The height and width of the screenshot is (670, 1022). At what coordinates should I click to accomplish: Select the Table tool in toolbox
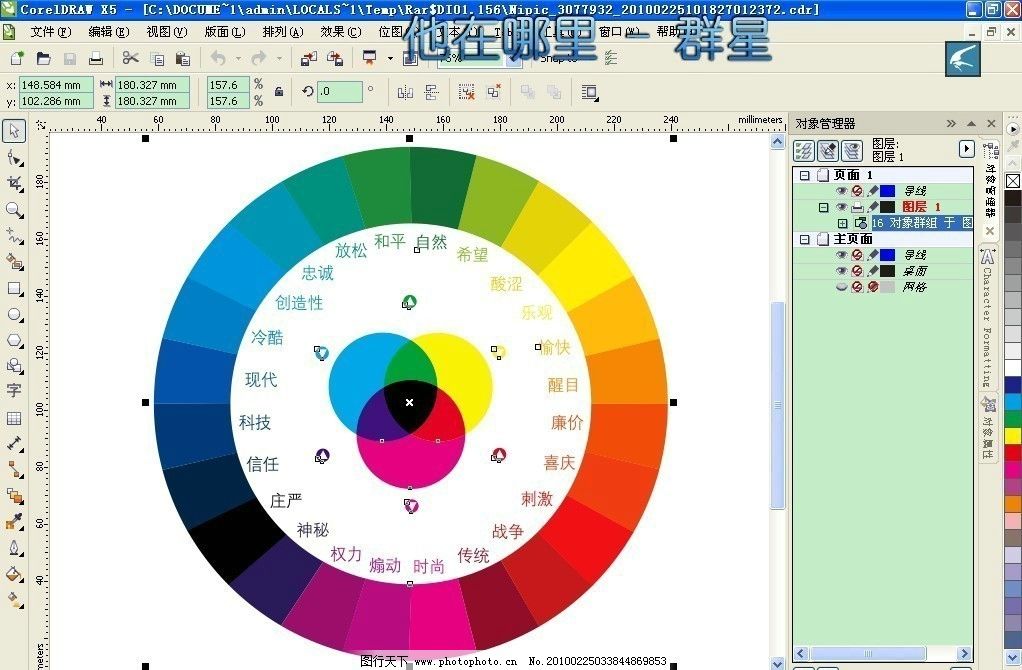(x=14, y=418)
